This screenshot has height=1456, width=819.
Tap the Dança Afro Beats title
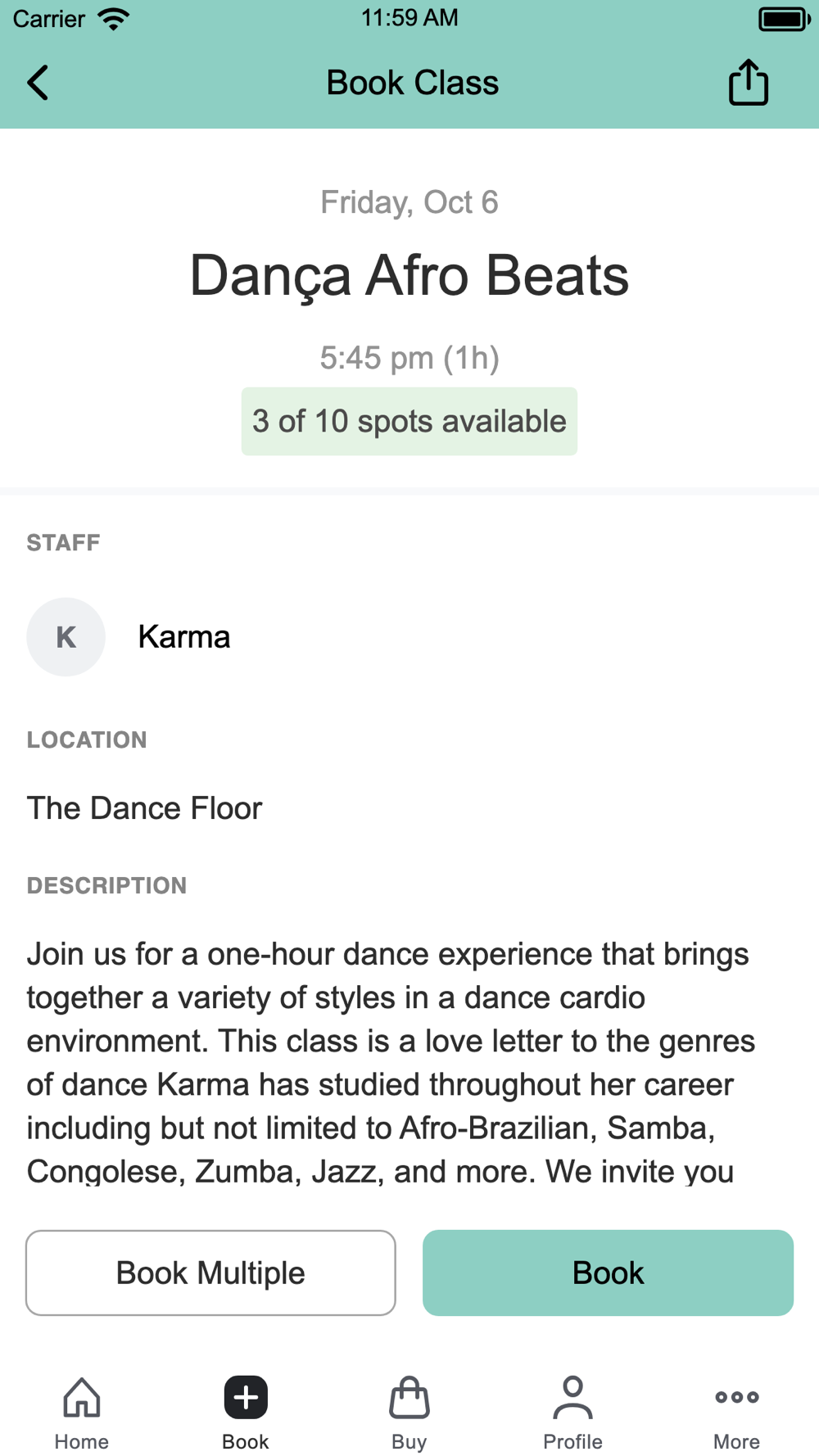pos(409,276)
